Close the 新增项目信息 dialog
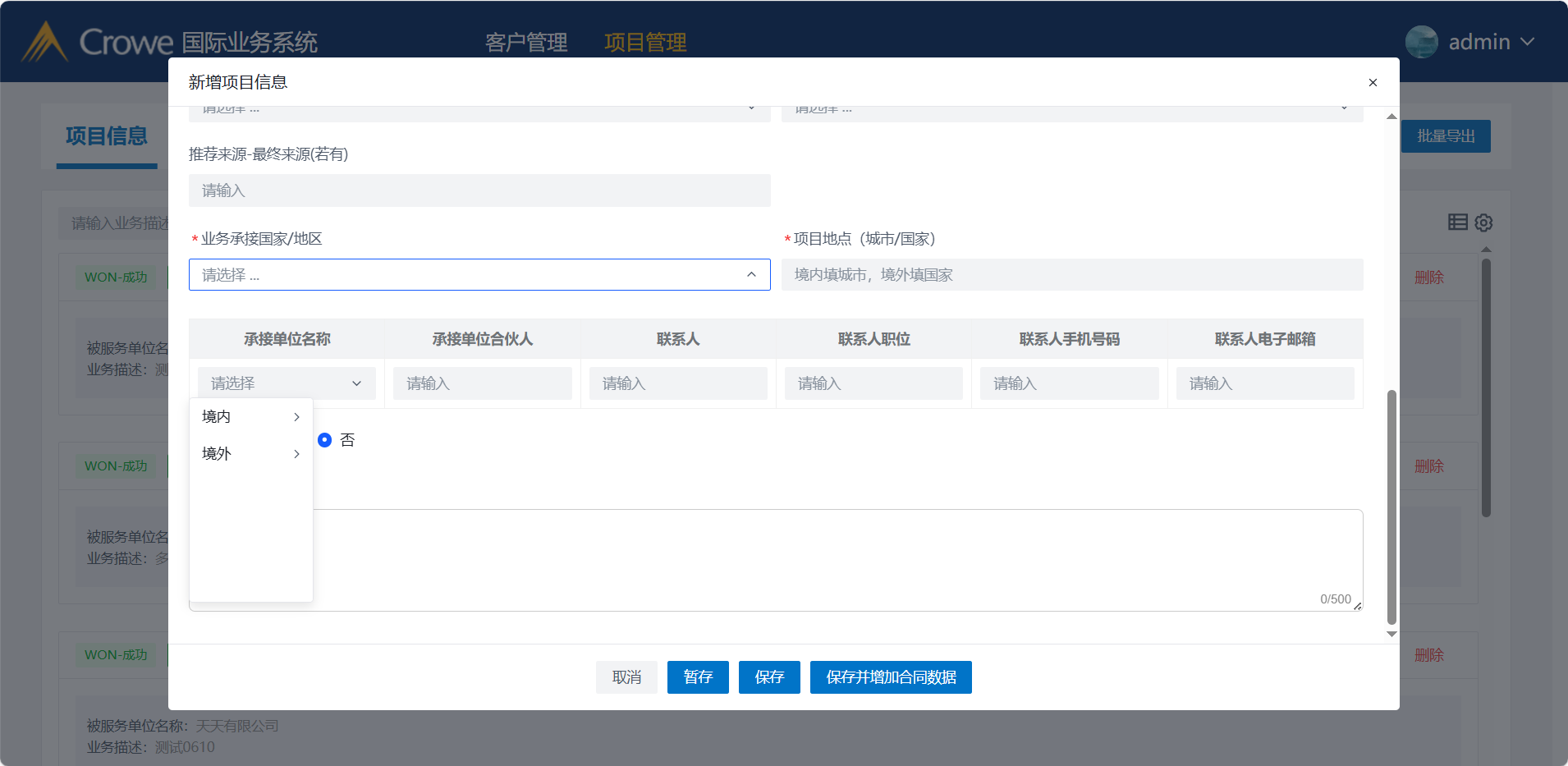Screen dimensions: 1568x766 pos(1373,82)
